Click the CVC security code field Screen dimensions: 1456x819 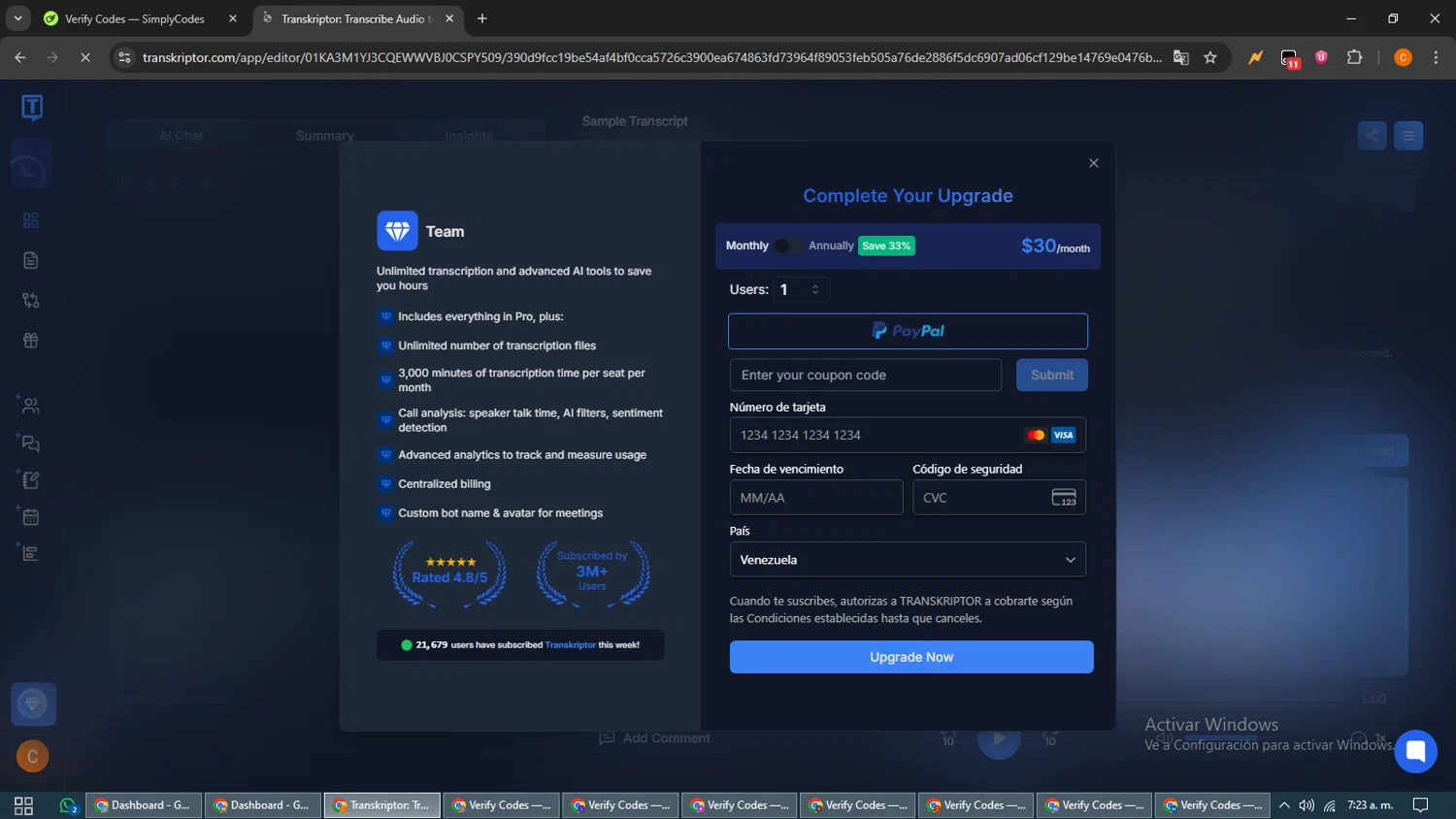point(999,497)
